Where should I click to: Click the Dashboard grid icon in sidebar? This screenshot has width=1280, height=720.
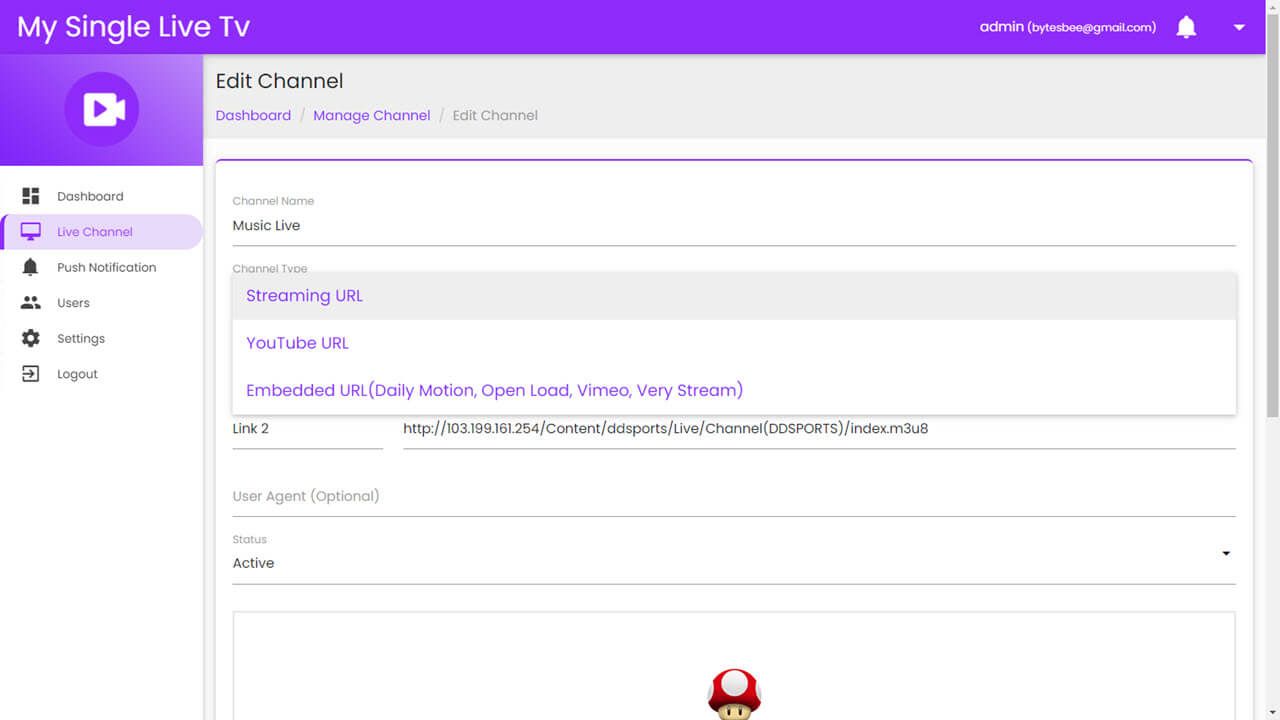click(31, 196)
